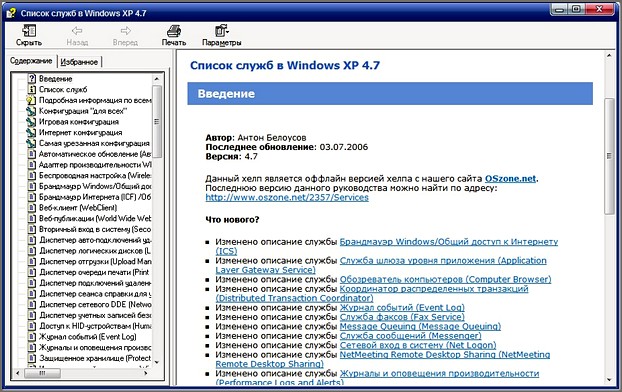Click tree panel scroll-right arrow
The width and height of the screenshot is (622, 392).
click(x=146, y=373)
